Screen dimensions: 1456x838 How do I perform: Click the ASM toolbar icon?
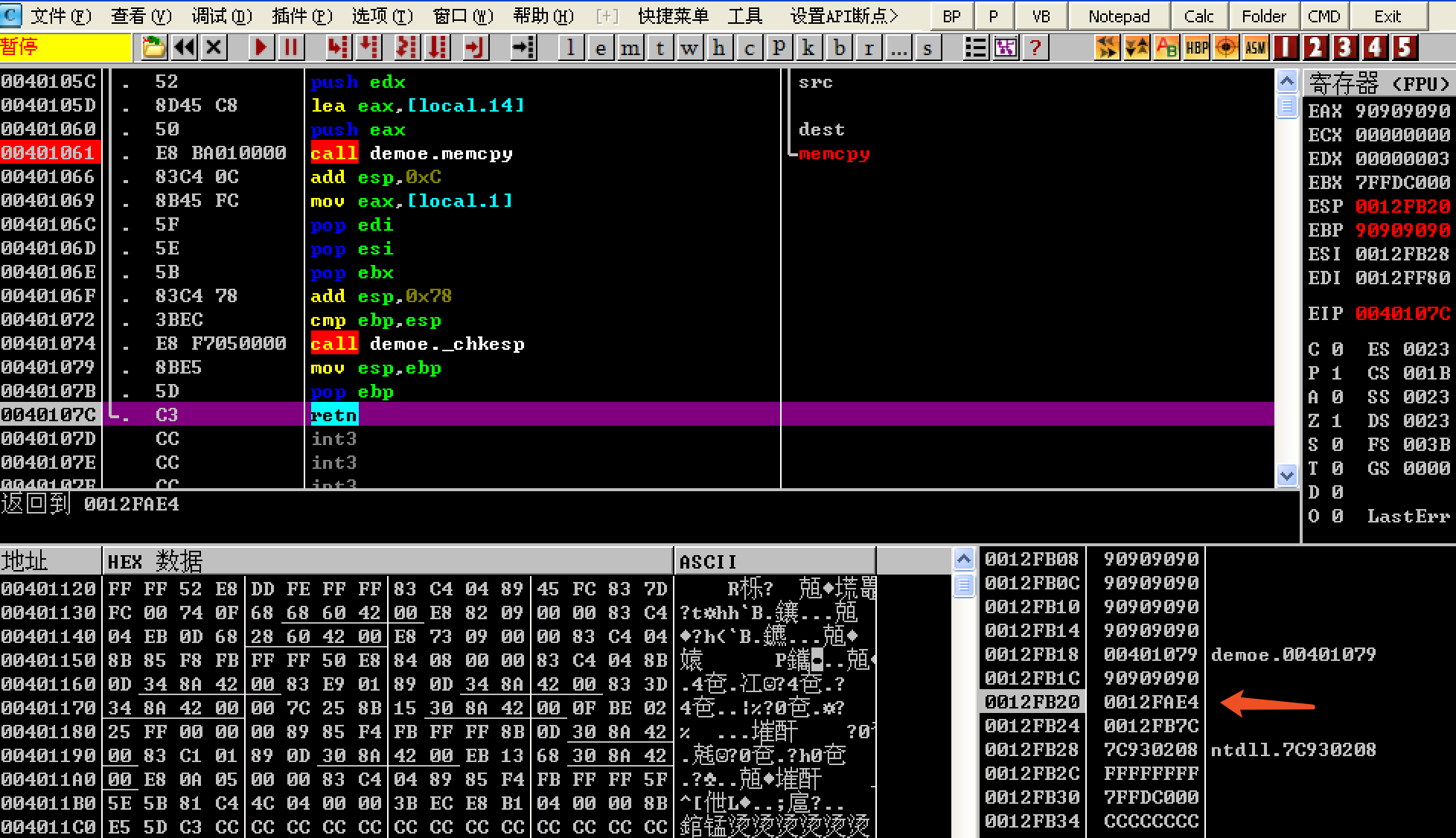click(x=1256, y=48)
